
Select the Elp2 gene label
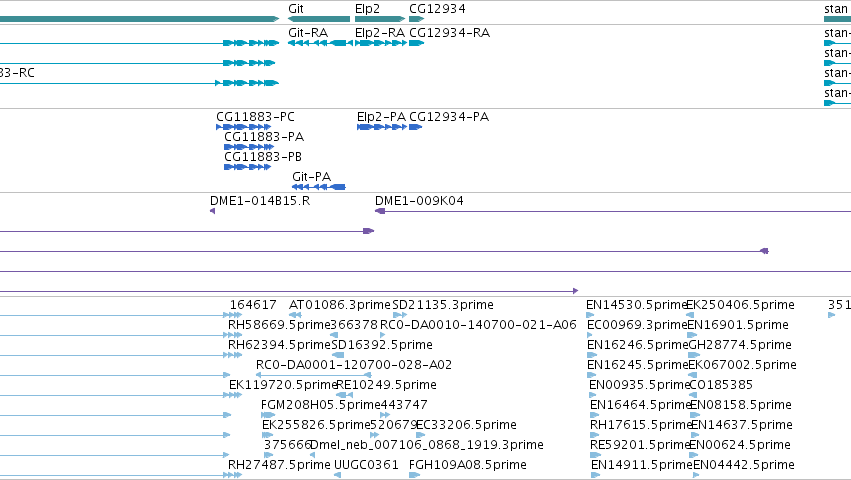(x=367, y=9)
